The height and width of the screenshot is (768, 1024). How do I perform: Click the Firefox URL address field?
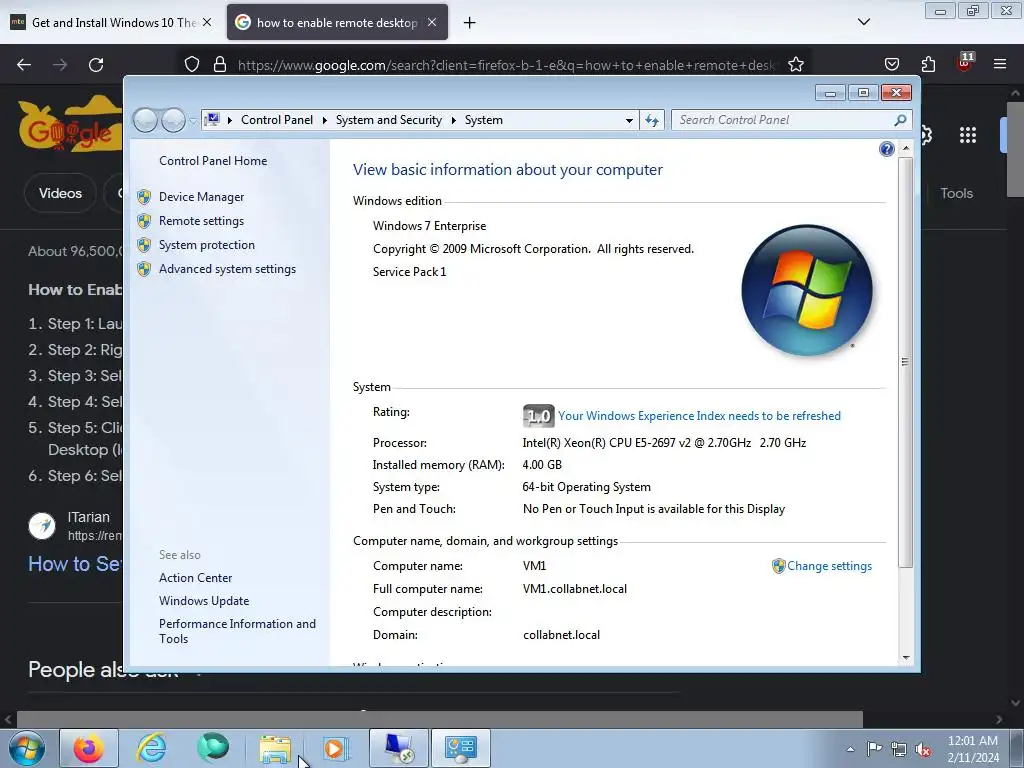(507, 65)
